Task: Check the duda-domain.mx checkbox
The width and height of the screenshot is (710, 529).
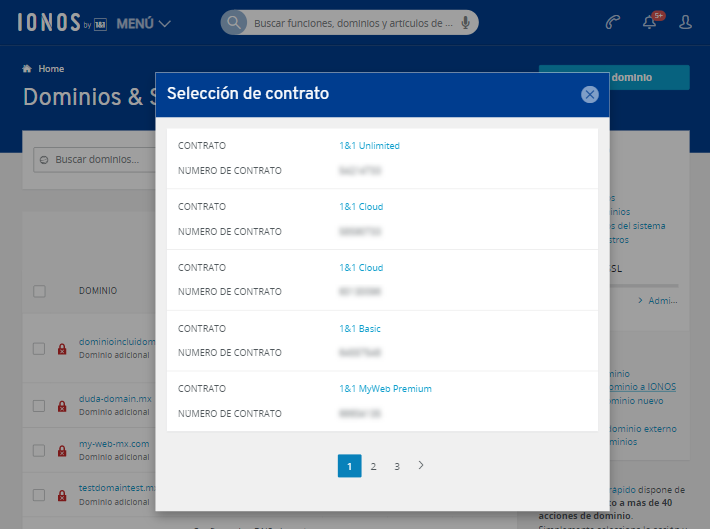Action: (39, 406)
